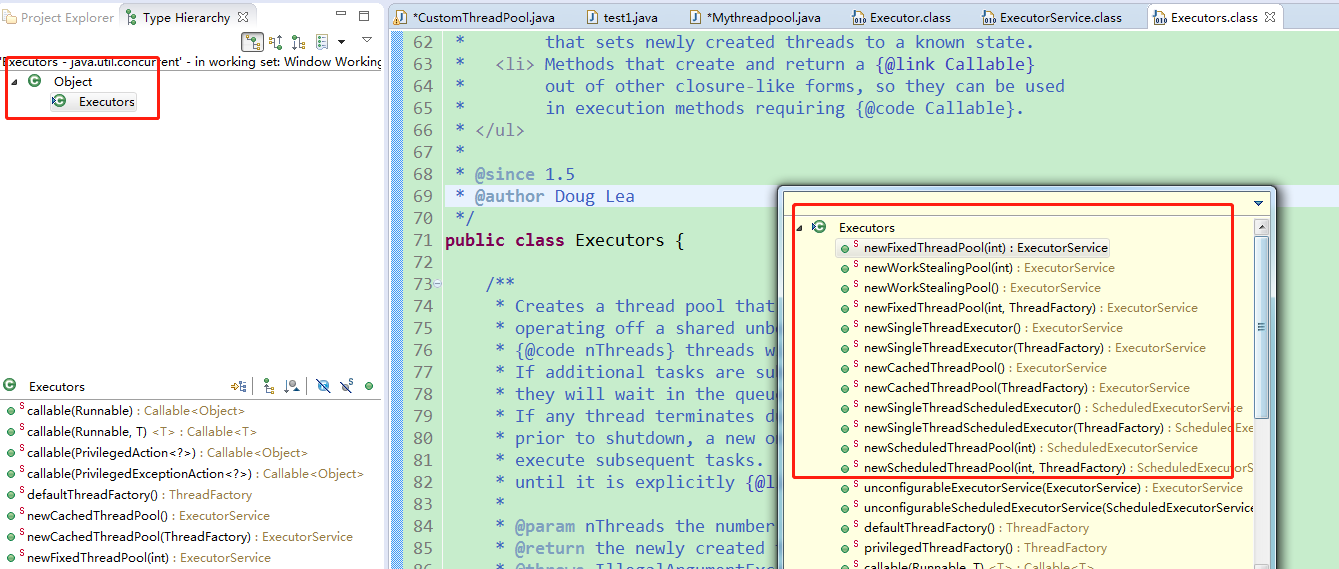Switch to the ExecutorService.class tab
Viewport: 1339px width, 569px height.
pyautogui.click(x=1052, y=18)
